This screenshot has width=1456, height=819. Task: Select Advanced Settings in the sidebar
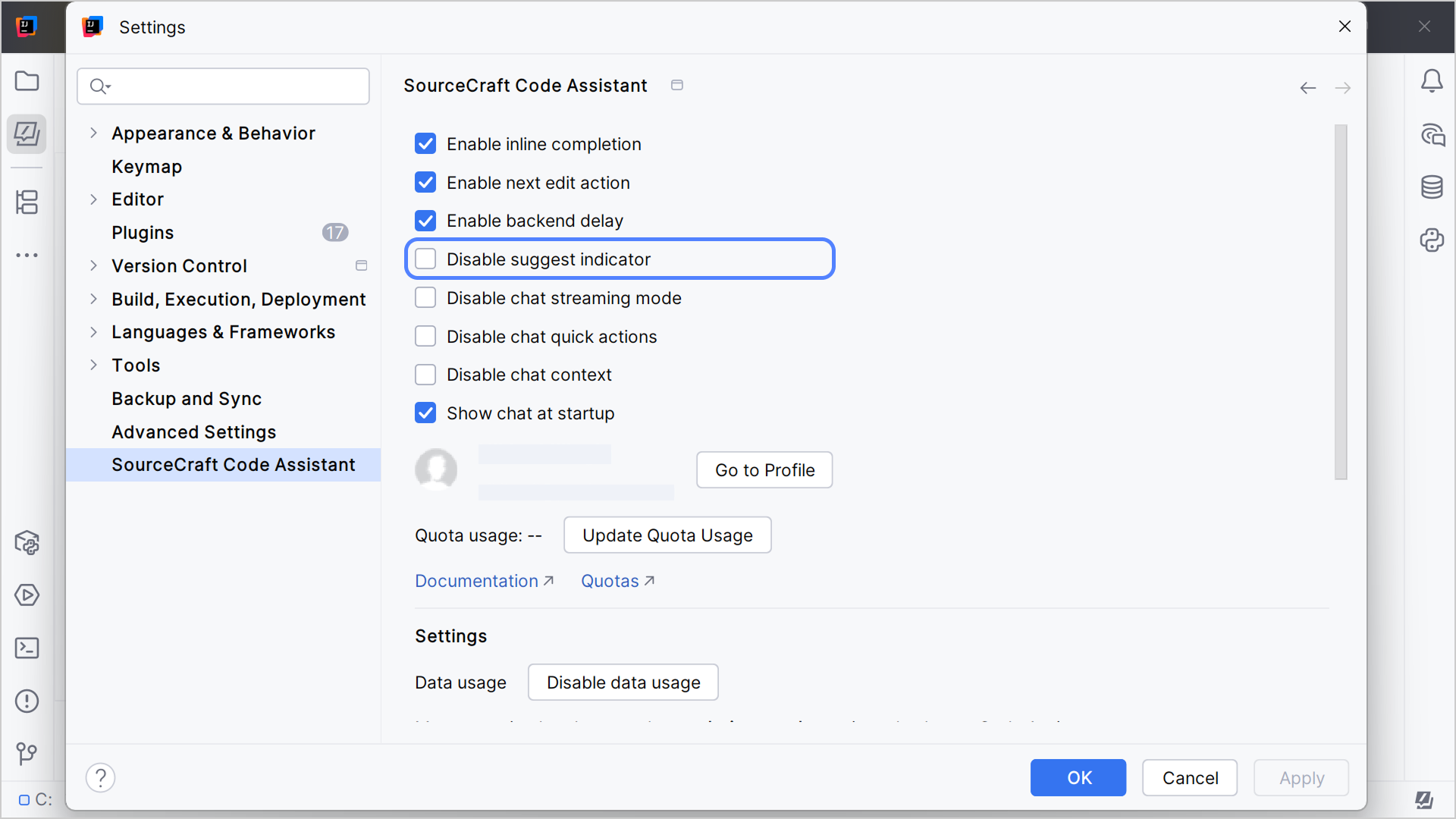[193, 431]
